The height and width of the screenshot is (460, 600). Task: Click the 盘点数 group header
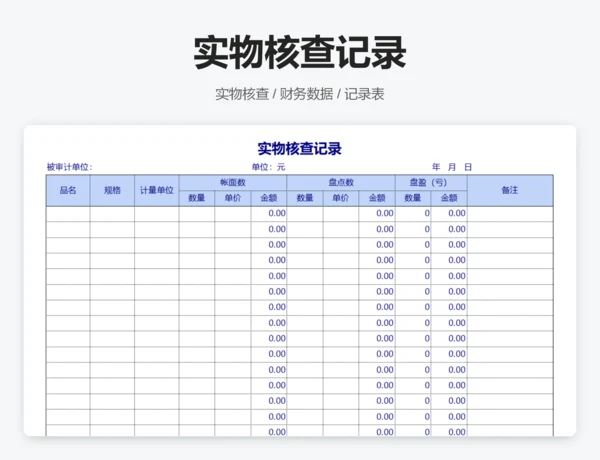[x=341, y=183]
